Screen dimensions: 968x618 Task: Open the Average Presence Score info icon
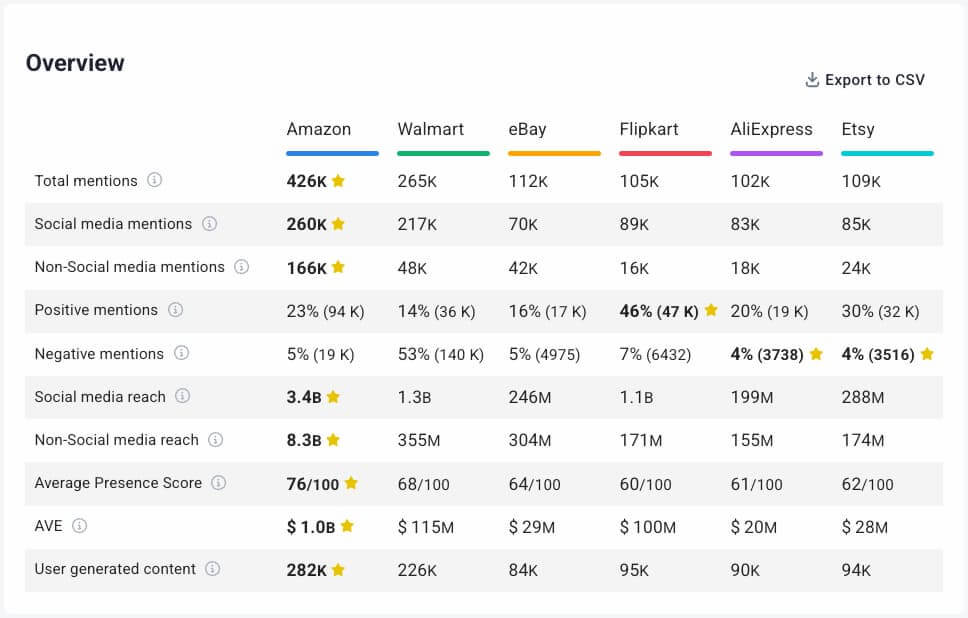[x=218, y=483]
